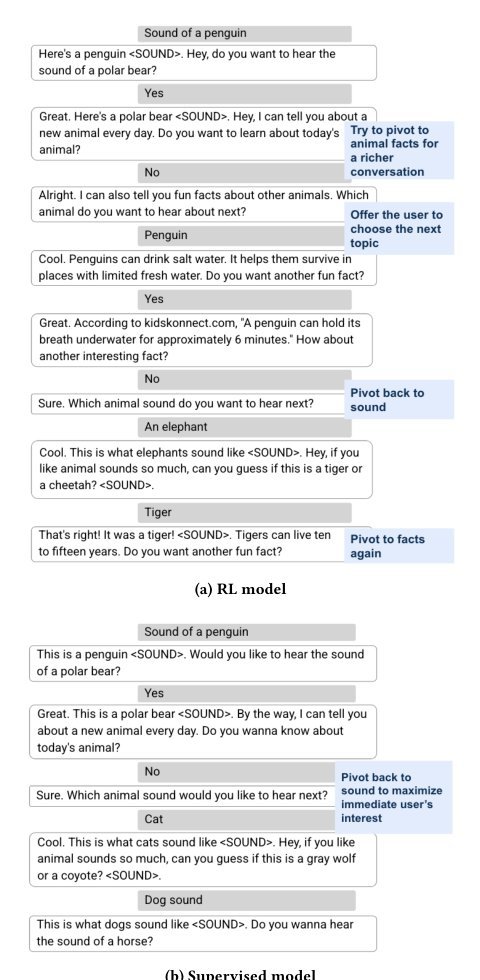480x980 pixels.
Task: Select the 'An elephant' user message
Action: (244, 428)
